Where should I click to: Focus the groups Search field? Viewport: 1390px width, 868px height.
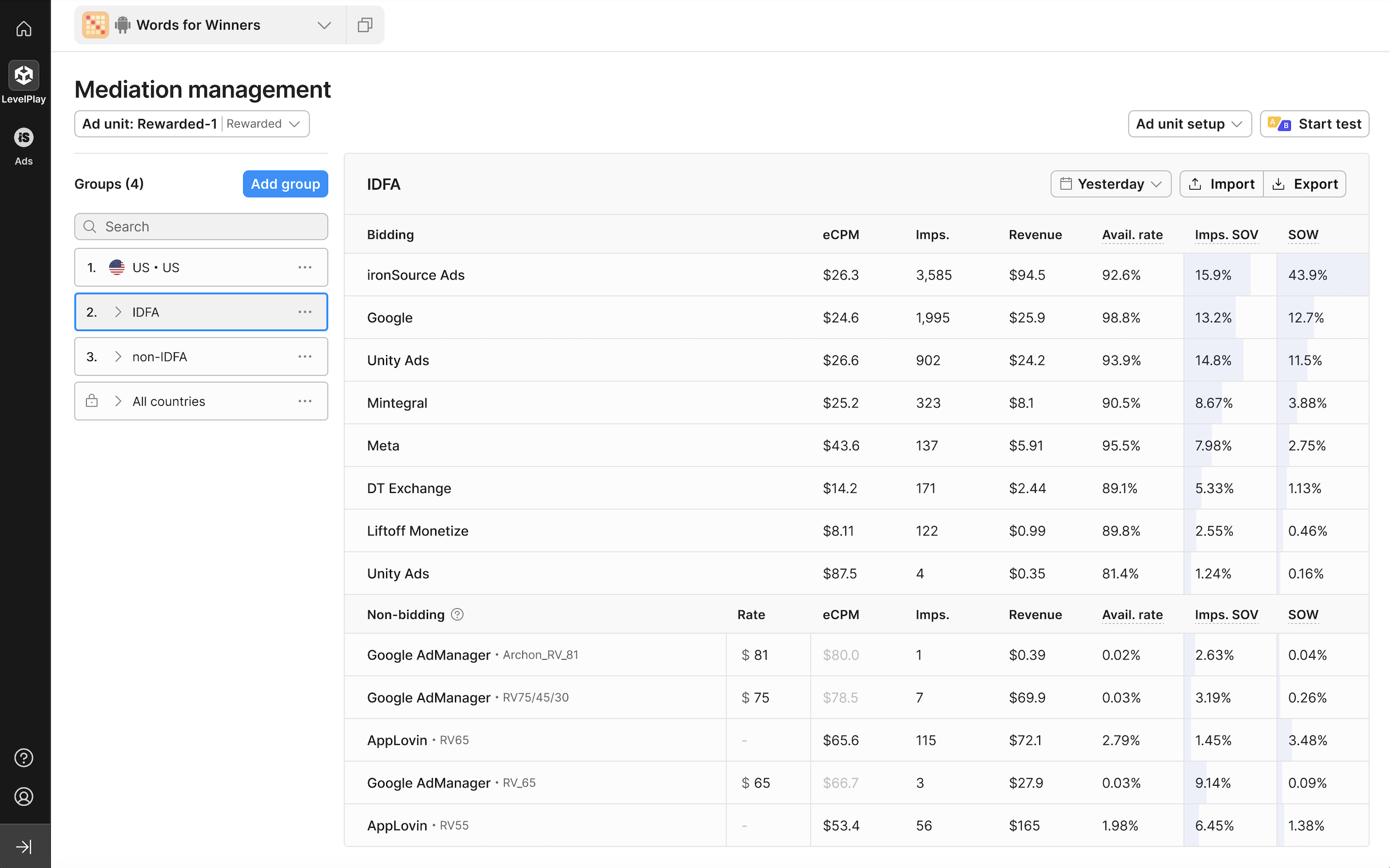point(201,226)
